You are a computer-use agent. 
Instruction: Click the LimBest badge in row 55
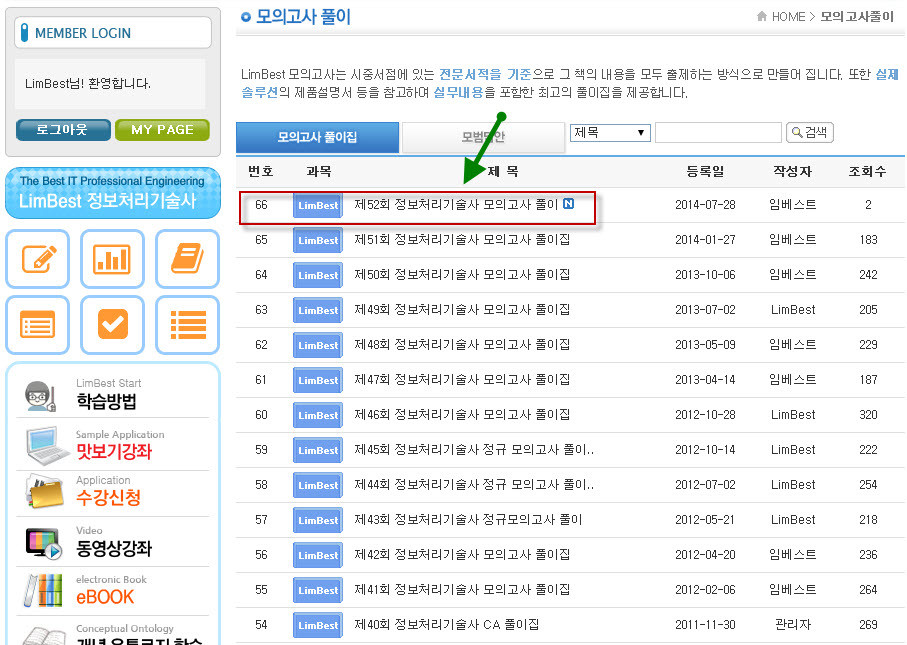tap(318, 590)
